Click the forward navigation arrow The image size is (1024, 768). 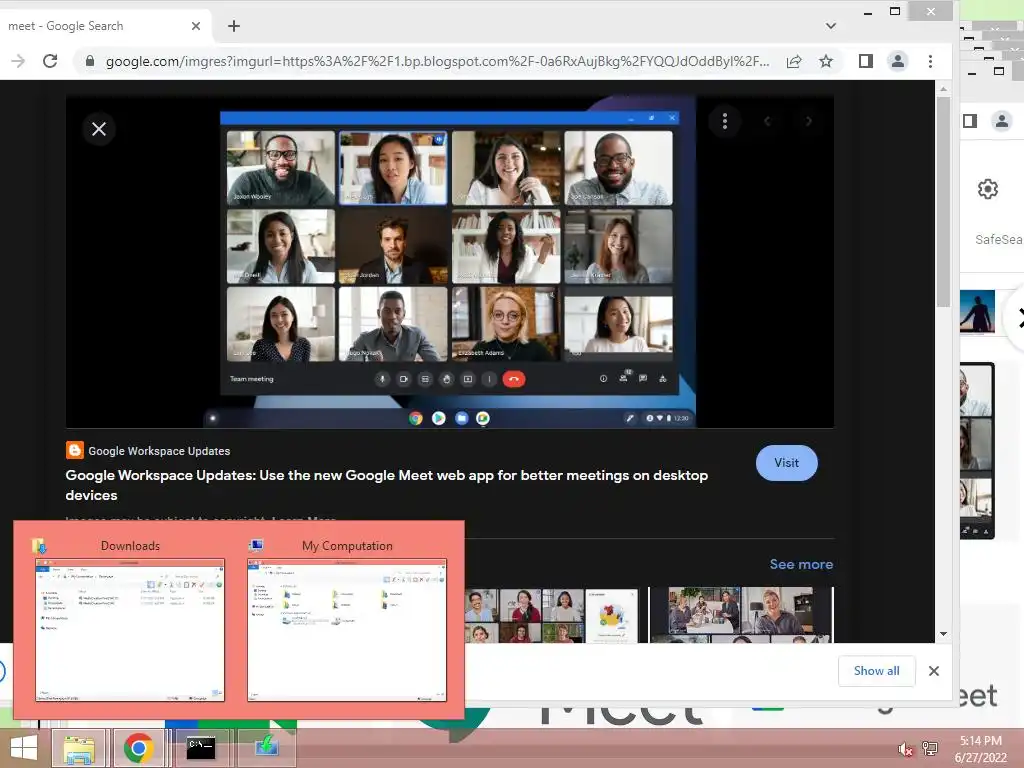(x=18, y=61)
